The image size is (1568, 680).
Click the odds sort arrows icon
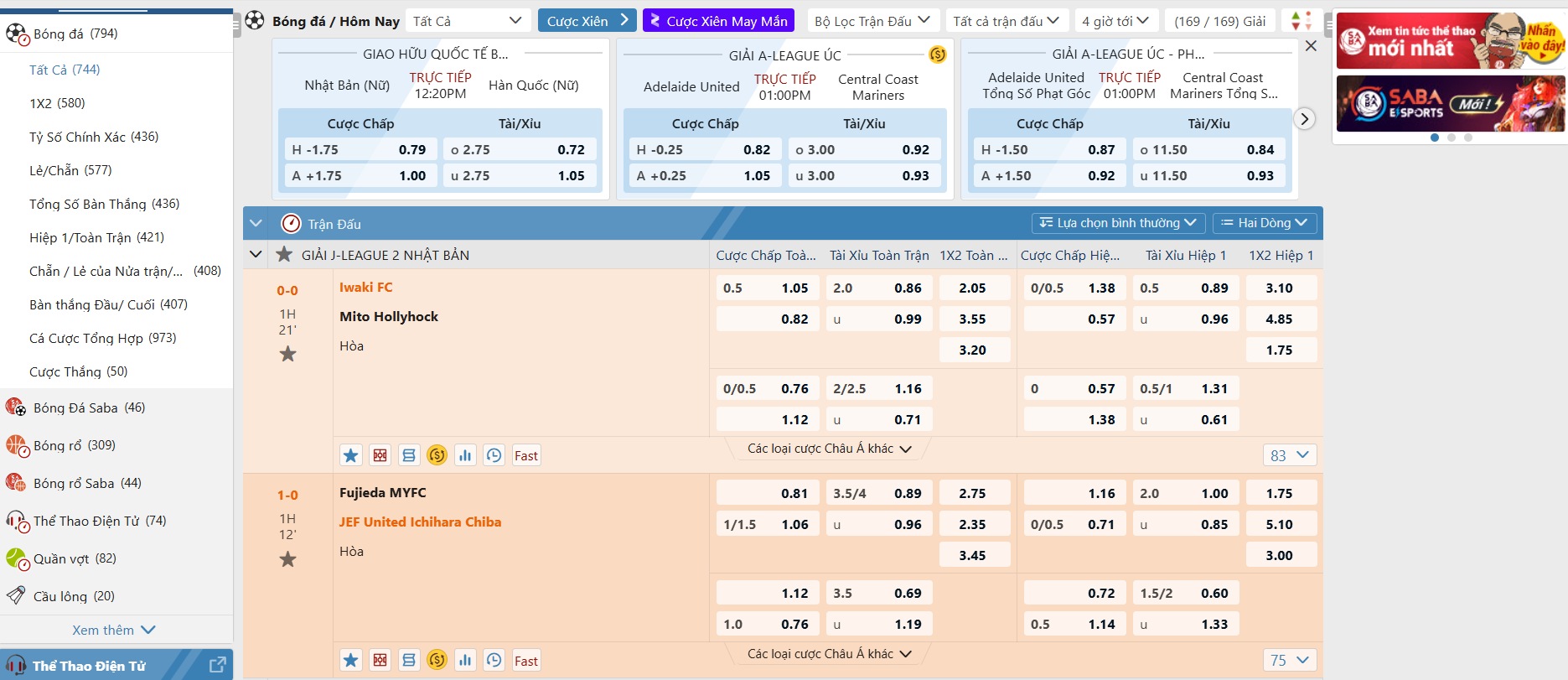click(1301, 21)
